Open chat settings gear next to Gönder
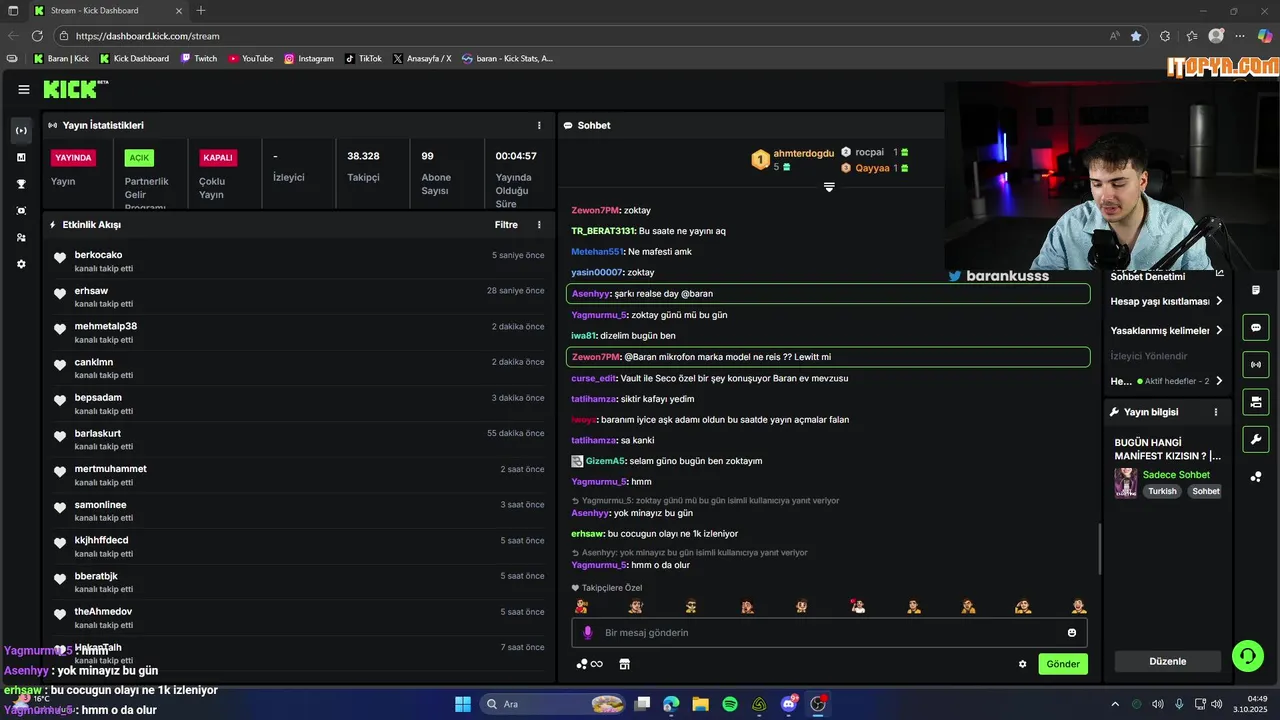The height and width of the screenshot is (720, 1280). tap(1022, 664)
